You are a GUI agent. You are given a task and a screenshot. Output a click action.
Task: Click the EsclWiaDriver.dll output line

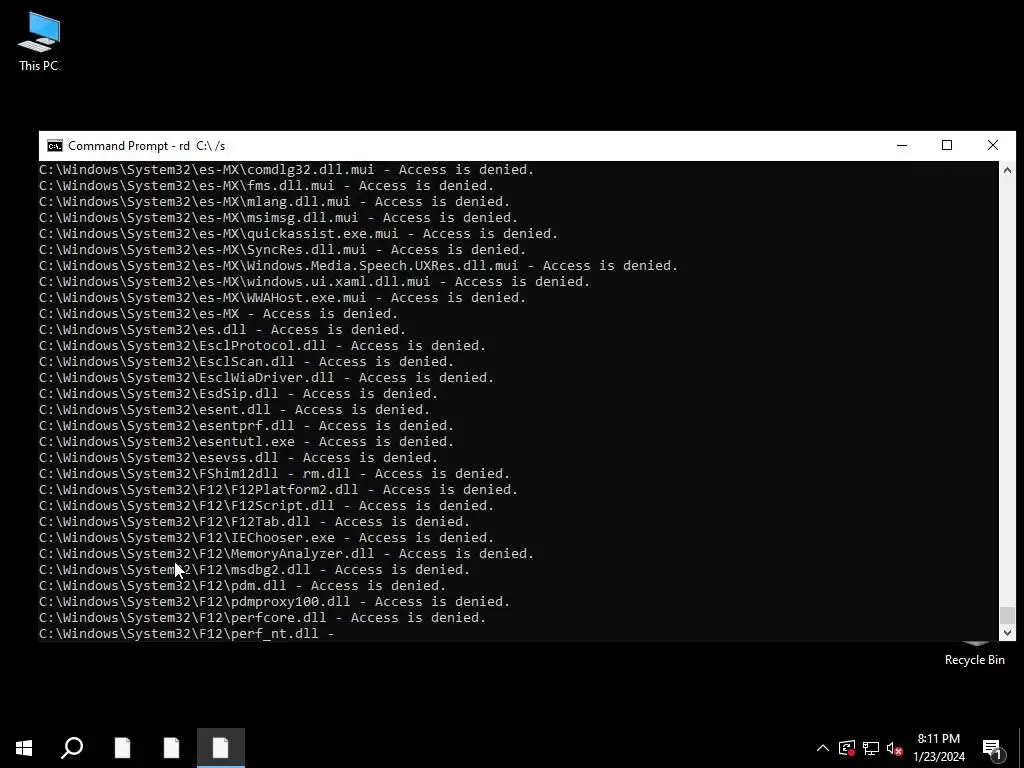(266, 377)
